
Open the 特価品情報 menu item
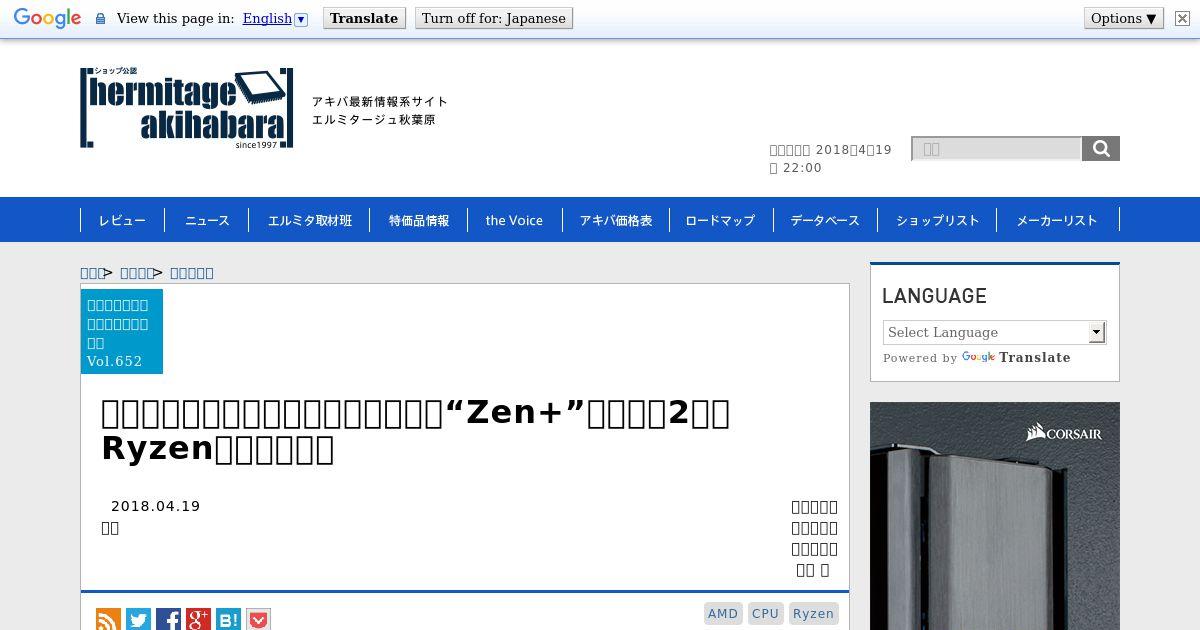419,220
